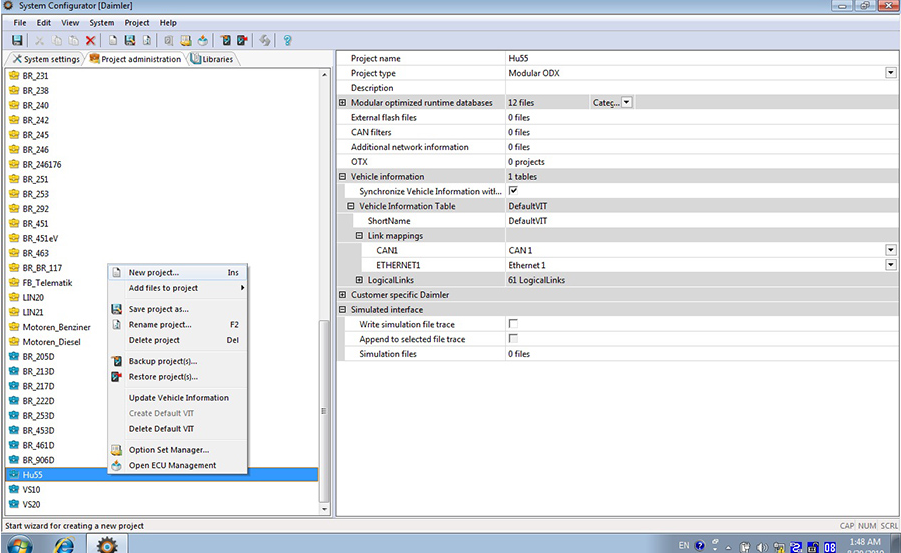901x553 pixels.
Task: Expand Modular optimized runtime databases row
Action: click(342, 102)
